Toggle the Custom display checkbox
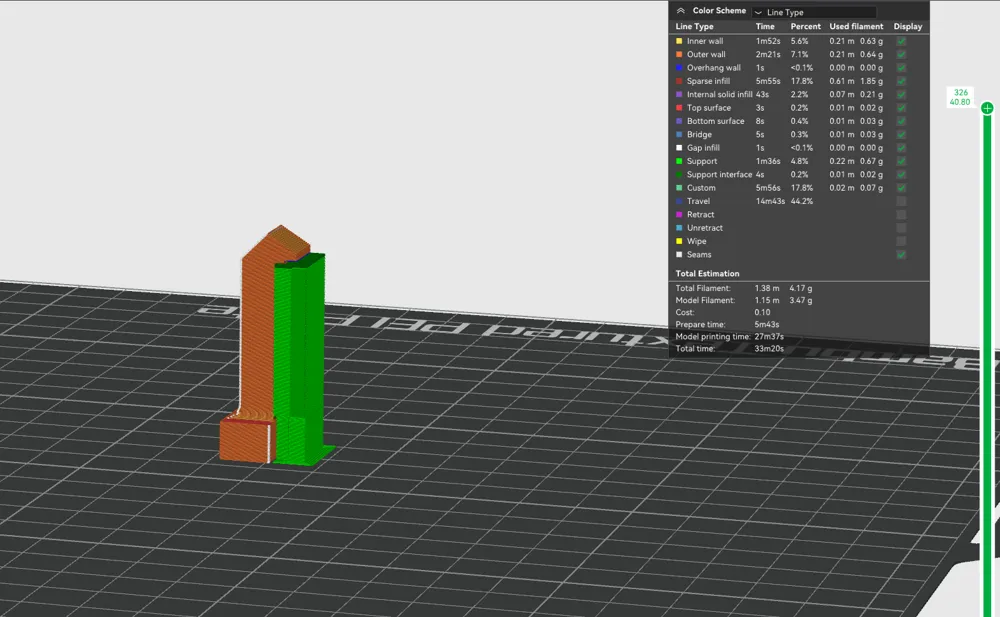The image size is (1000, 617). click(x=901, y=188)
